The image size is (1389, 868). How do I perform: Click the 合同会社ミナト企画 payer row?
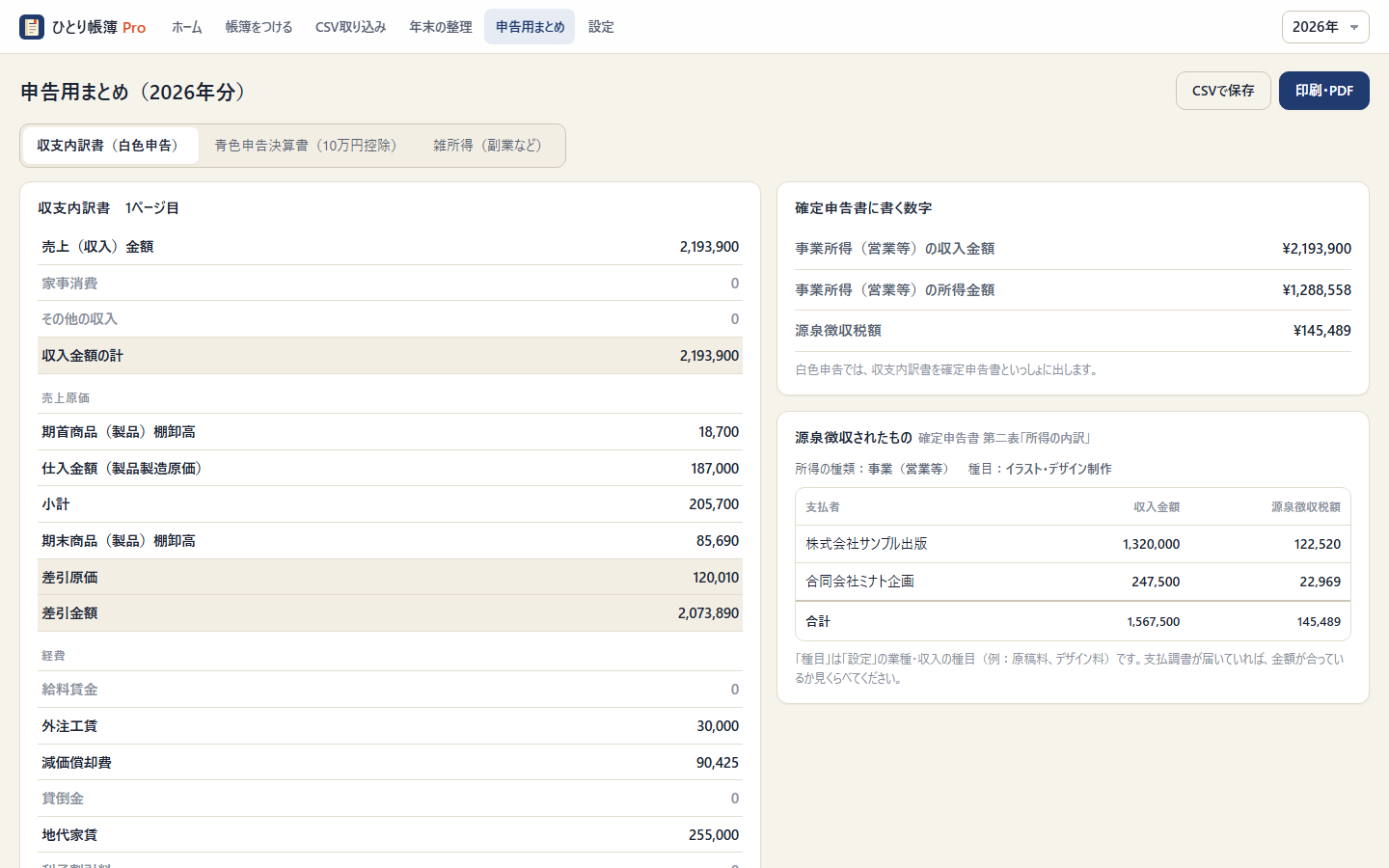1073,582
